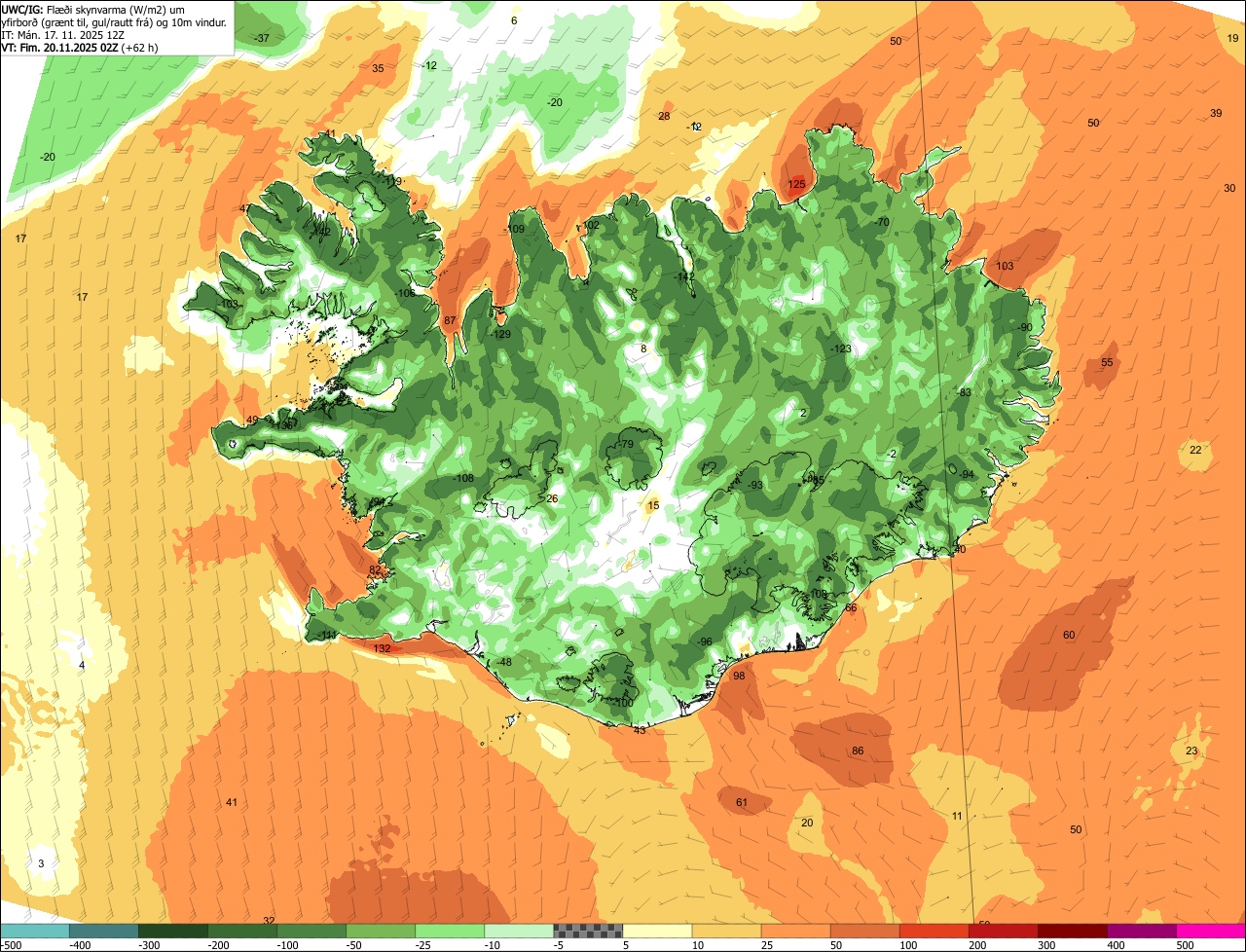Image resolution: width=1246 pixels, height=952 pixels.
Task: Click the legend swatch between 50 and 100
Action: coord(864,931)
